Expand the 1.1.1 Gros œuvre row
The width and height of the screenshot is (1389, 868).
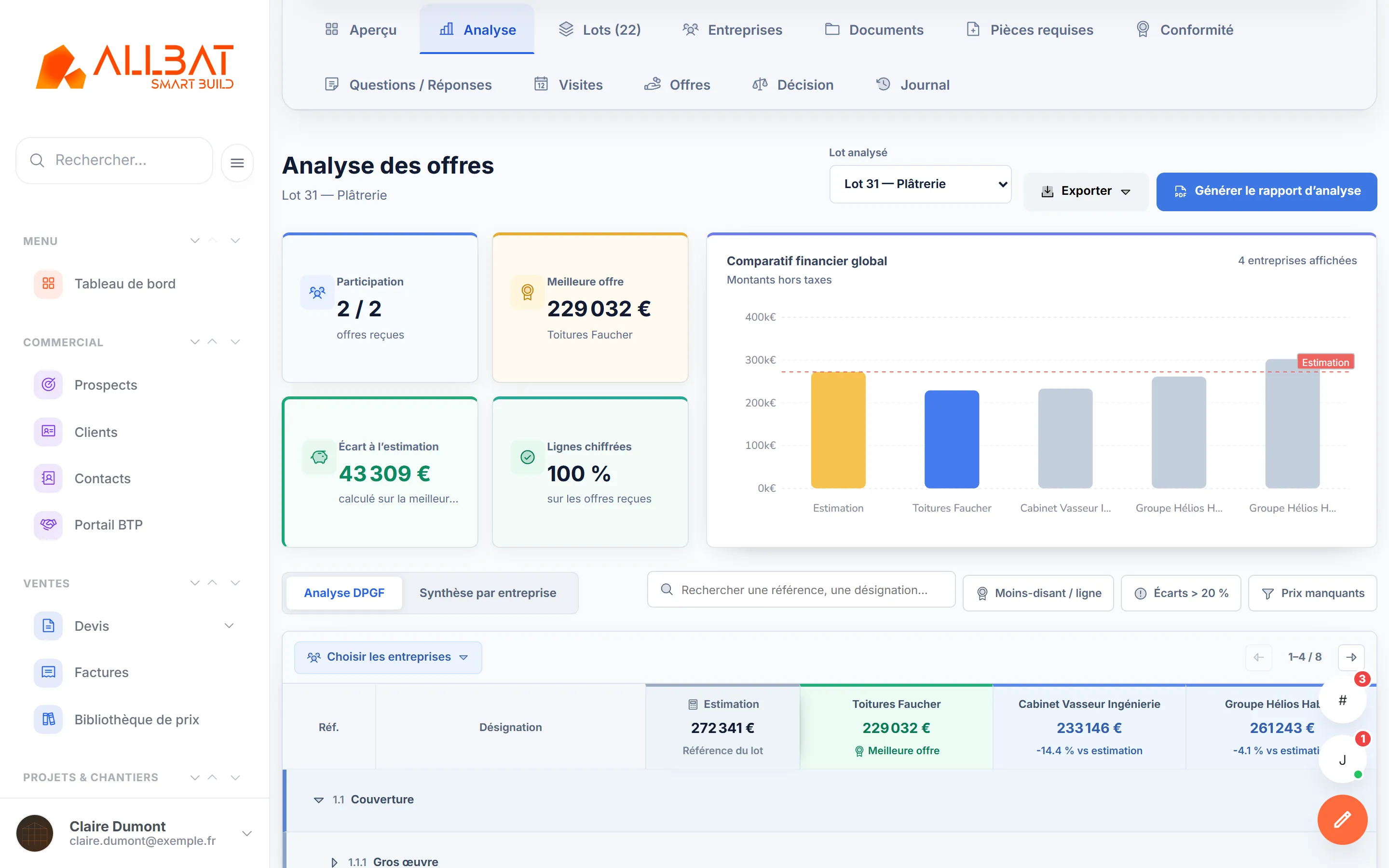pyautogui.click(x=334, y=862)
